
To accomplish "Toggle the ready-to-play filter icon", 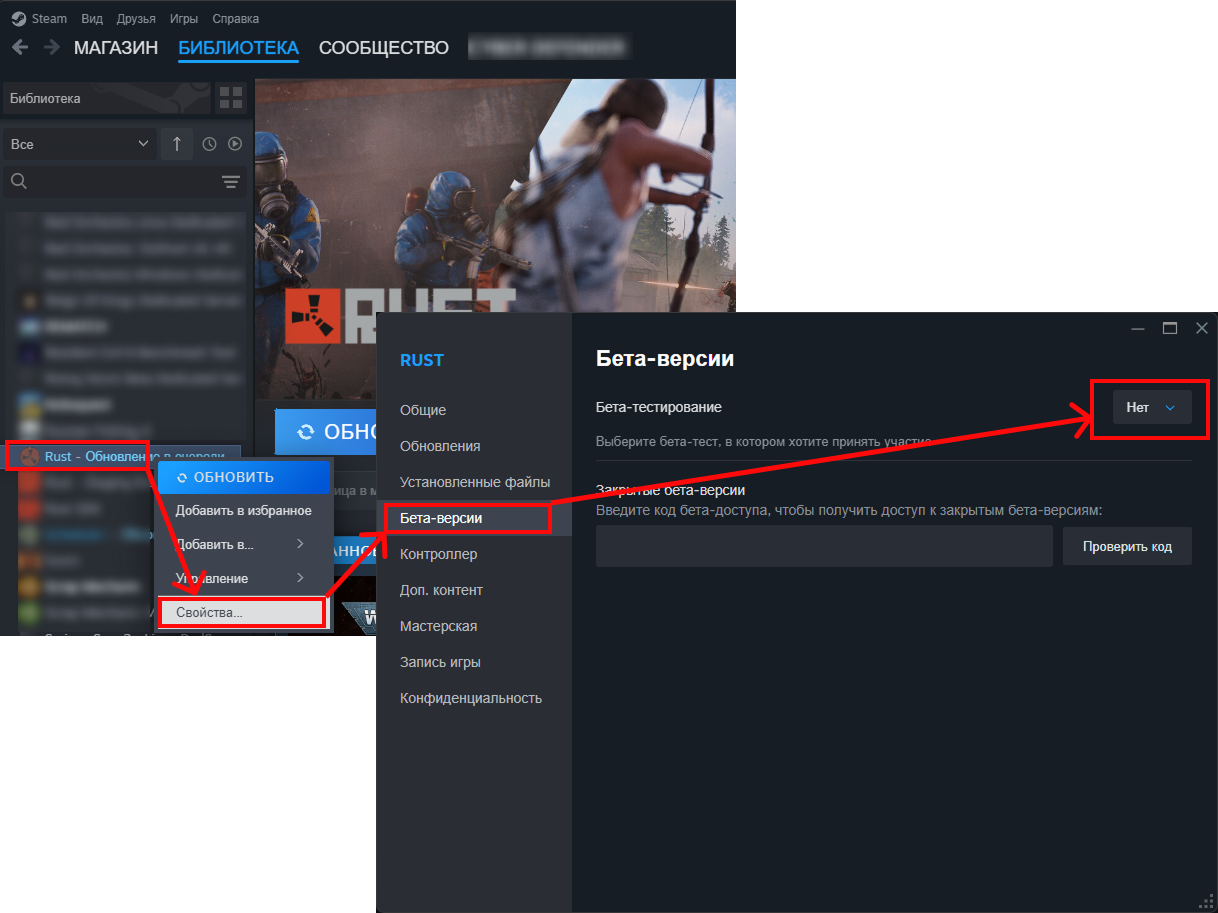I will click(235, 144).
